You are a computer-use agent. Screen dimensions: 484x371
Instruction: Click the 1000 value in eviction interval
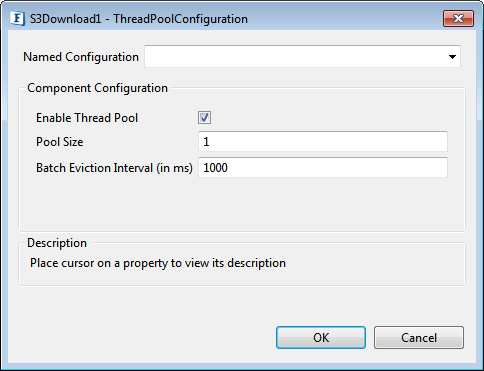tap(215, 168)
